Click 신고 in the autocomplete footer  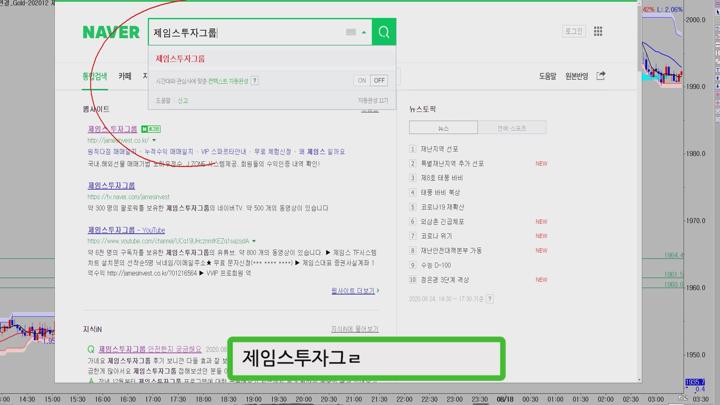click(x=183, y=101)
